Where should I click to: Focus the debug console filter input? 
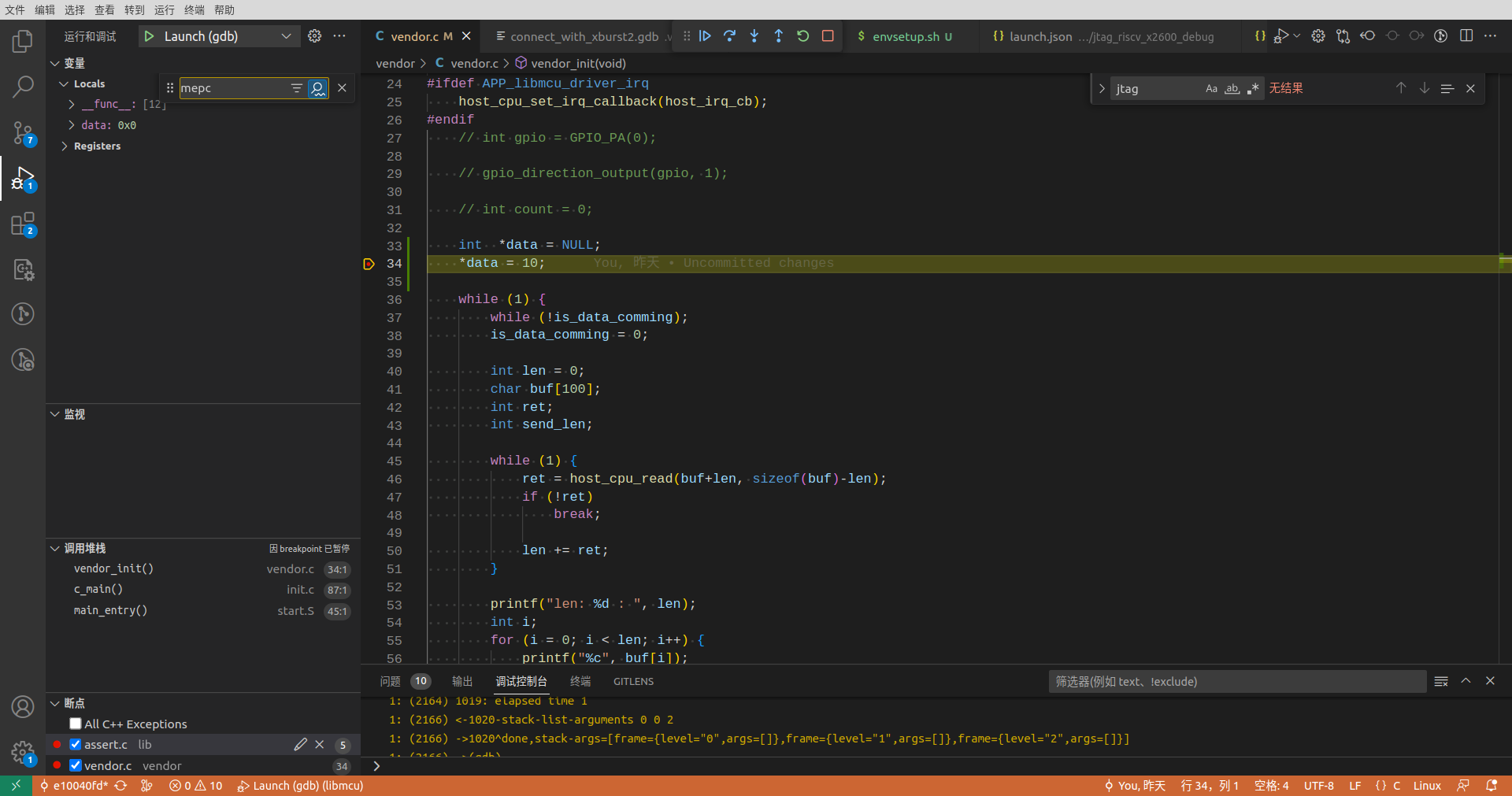[x=1237, y=682]
